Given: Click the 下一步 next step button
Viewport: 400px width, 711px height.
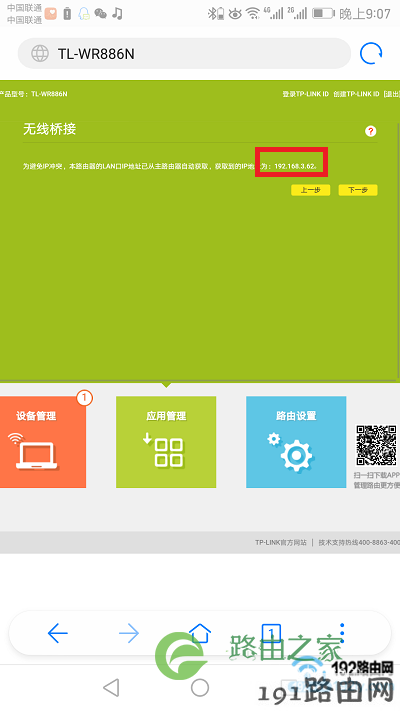Looking at the screenshot, I should tap(358, 190).
